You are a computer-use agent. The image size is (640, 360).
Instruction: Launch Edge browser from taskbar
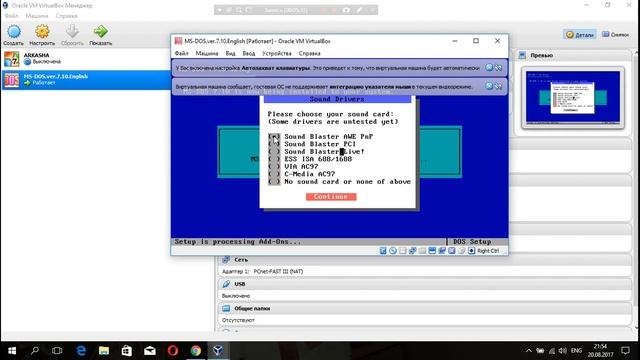point(81,351)
